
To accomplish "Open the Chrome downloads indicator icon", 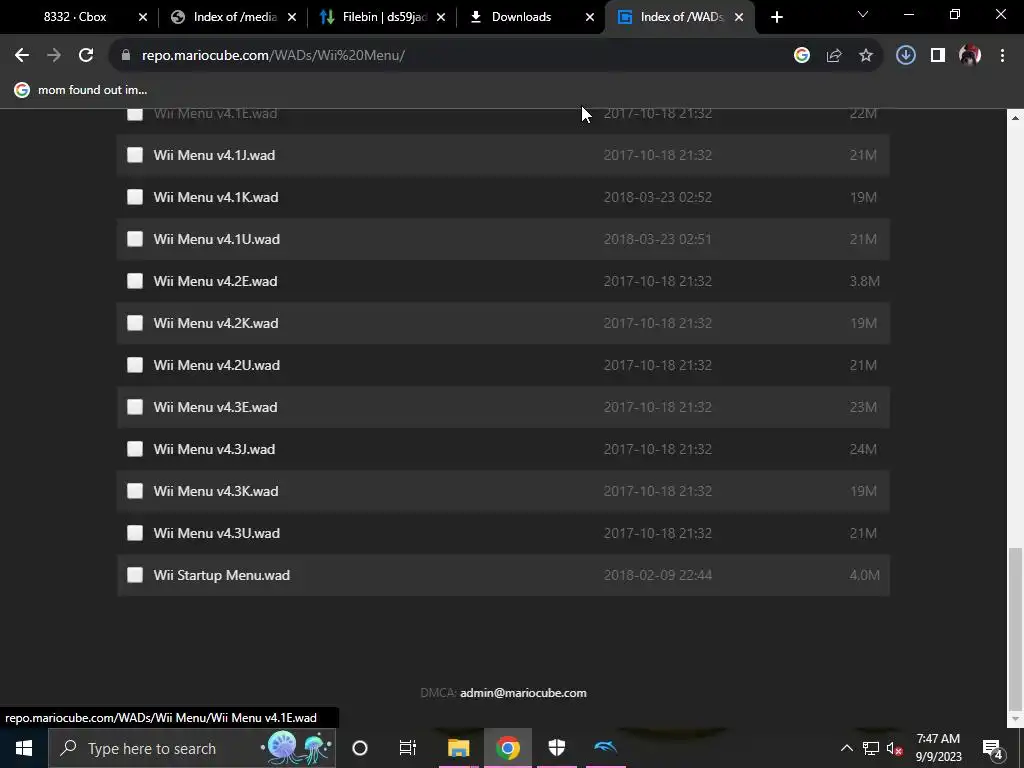I will 905,56.
